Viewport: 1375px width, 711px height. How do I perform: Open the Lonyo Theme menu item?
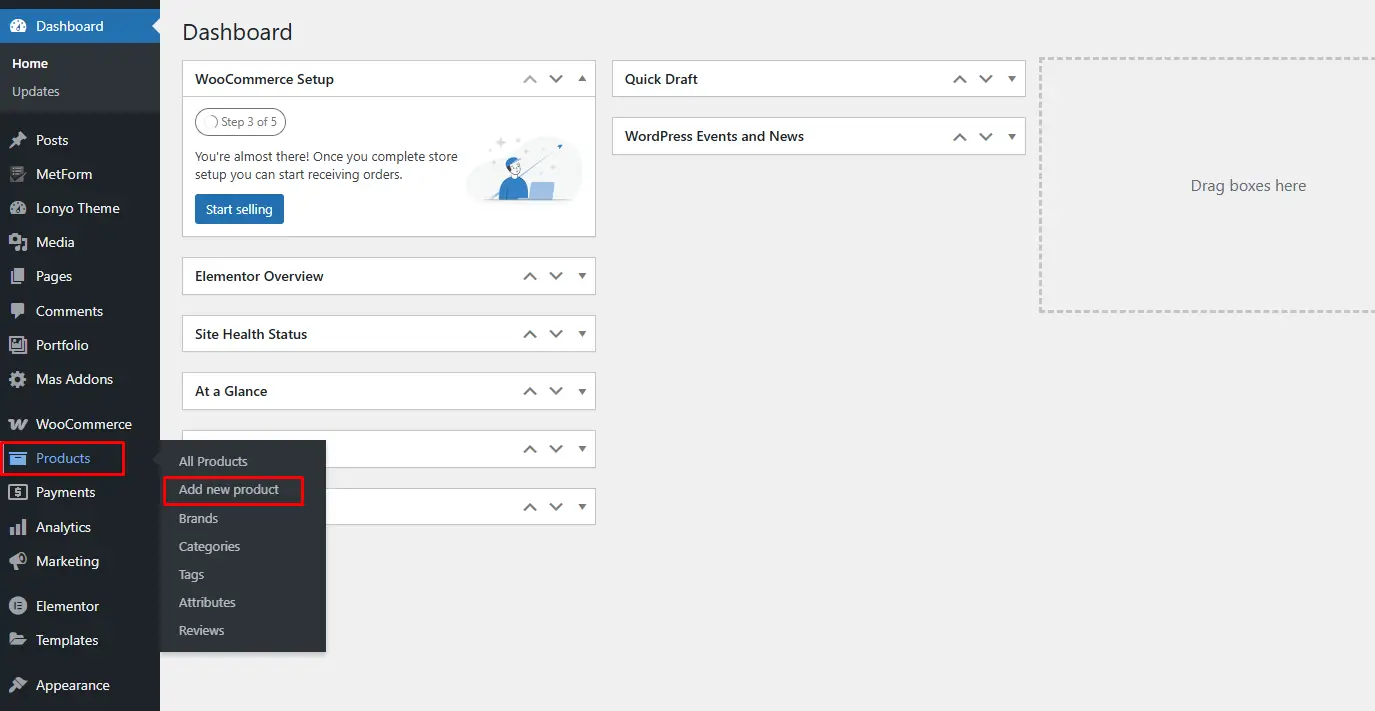pos(80,208)
